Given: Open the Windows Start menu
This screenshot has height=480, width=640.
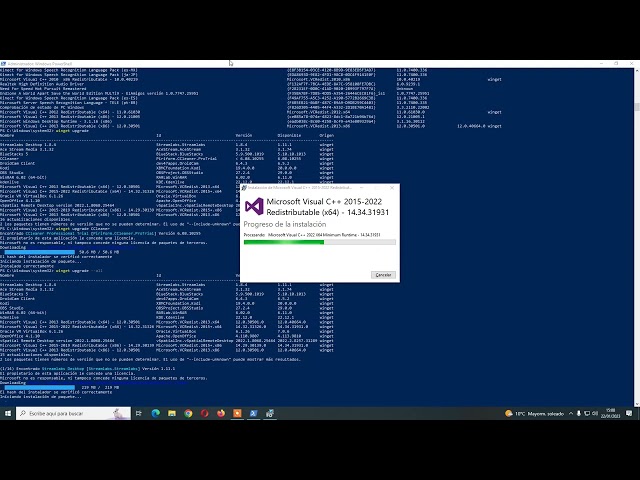Looking at the screenshot, I should click(7, 413).
